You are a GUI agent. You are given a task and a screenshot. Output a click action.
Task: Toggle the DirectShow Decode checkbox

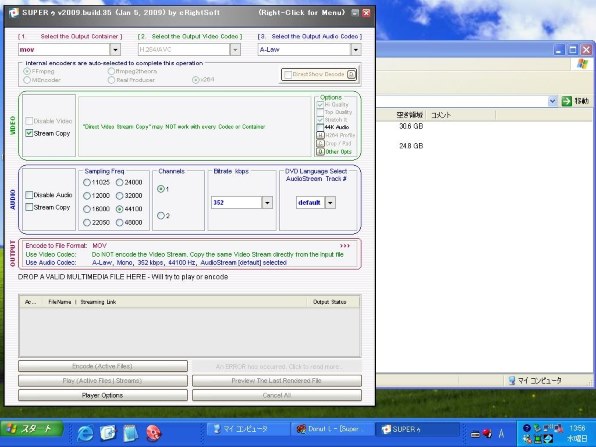pos(288,74)
